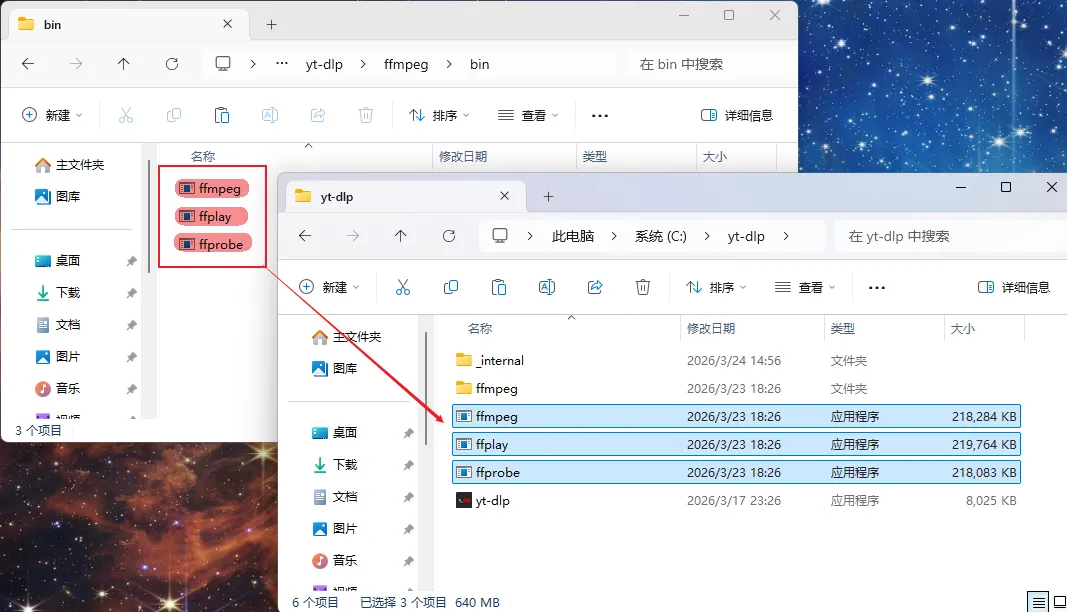The image size is (1067, 612).
Task: Sort by 大小 column in yt-dlp window
Action: click(962, 328)
